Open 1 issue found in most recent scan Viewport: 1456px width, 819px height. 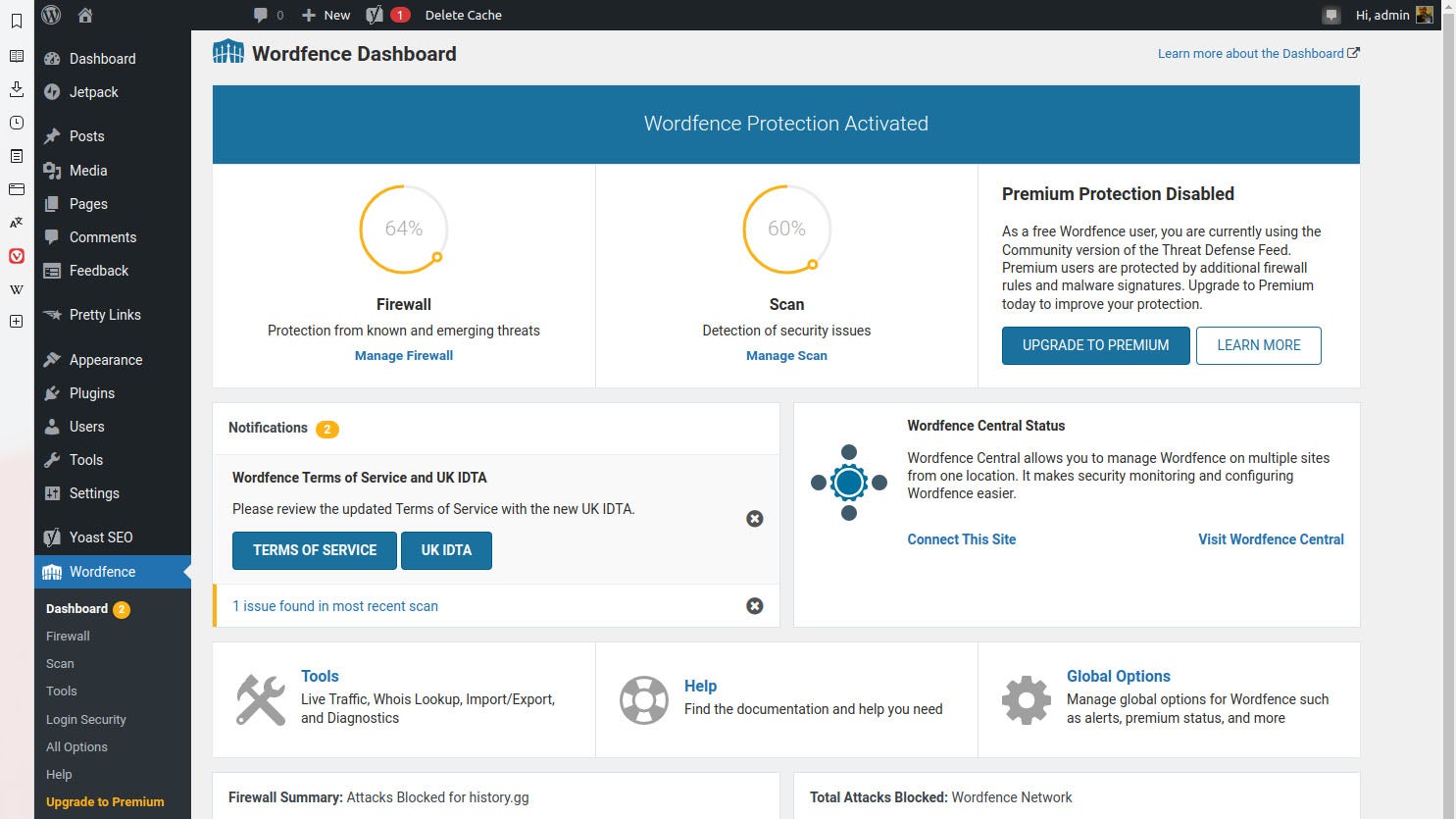tap(335, 606)
